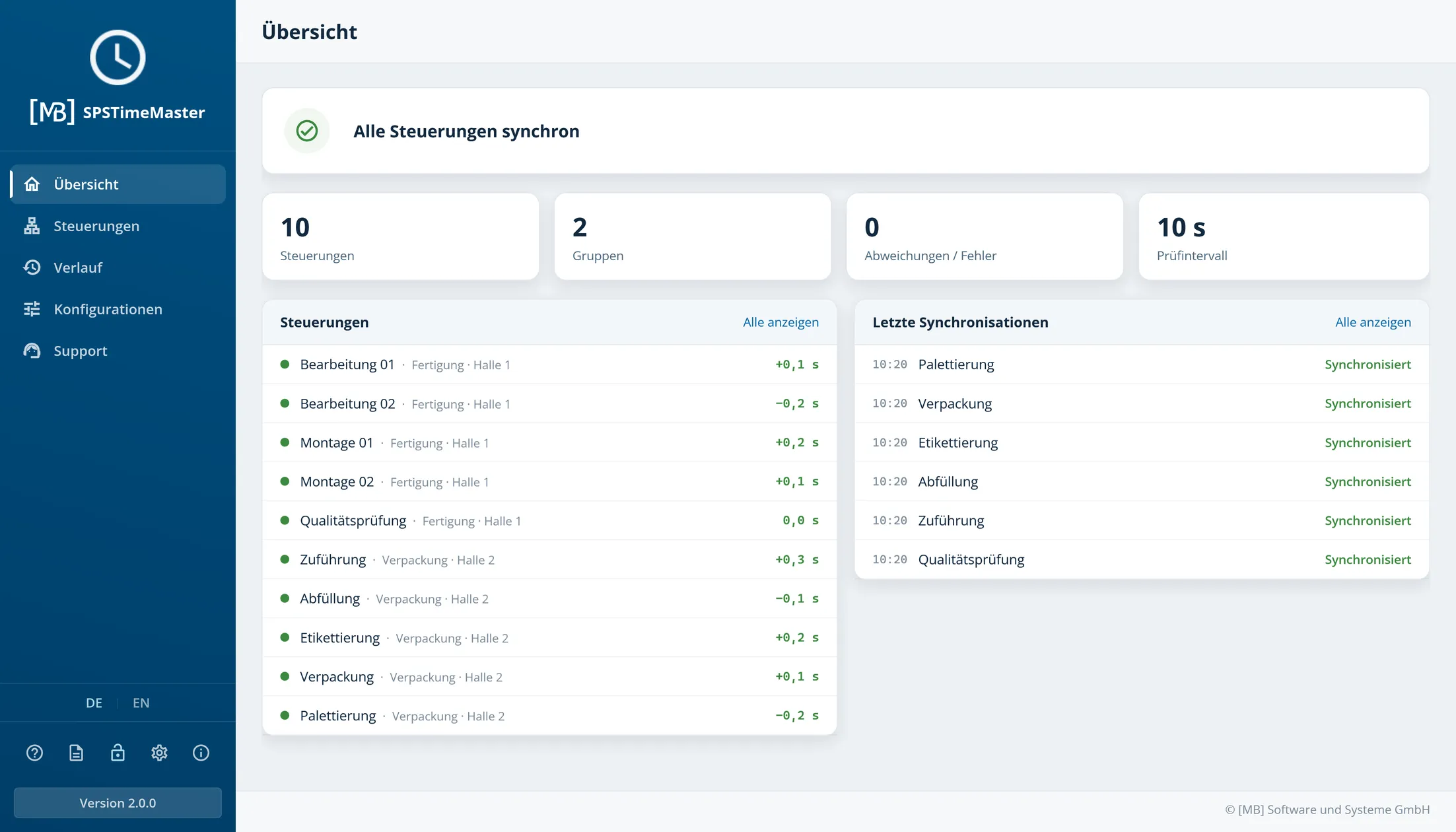Open the document icon in bottom bar
The image size is (1456, 832).
click(76, 753)
